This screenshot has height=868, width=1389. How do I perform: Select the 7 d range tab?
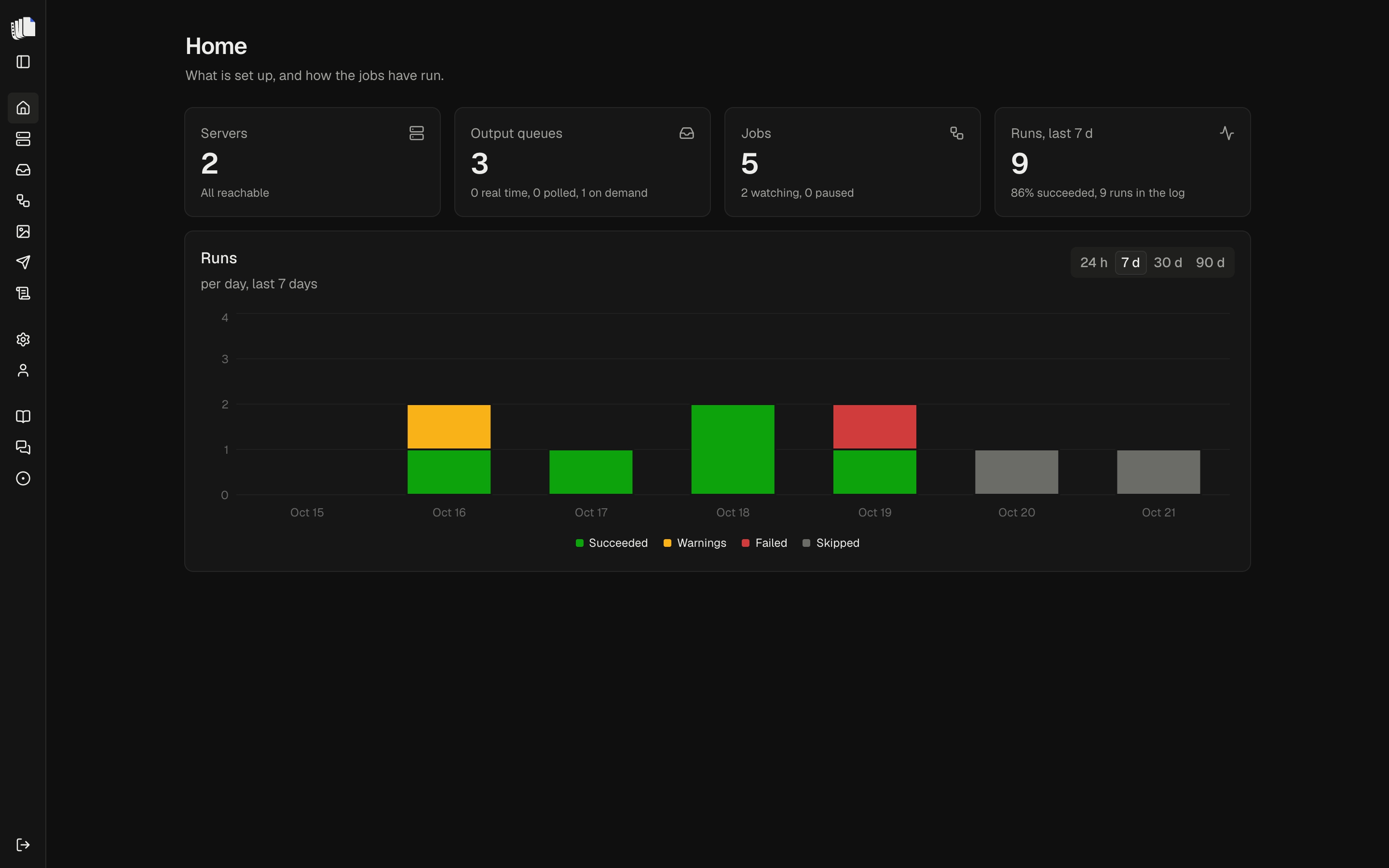point(1130,263)
